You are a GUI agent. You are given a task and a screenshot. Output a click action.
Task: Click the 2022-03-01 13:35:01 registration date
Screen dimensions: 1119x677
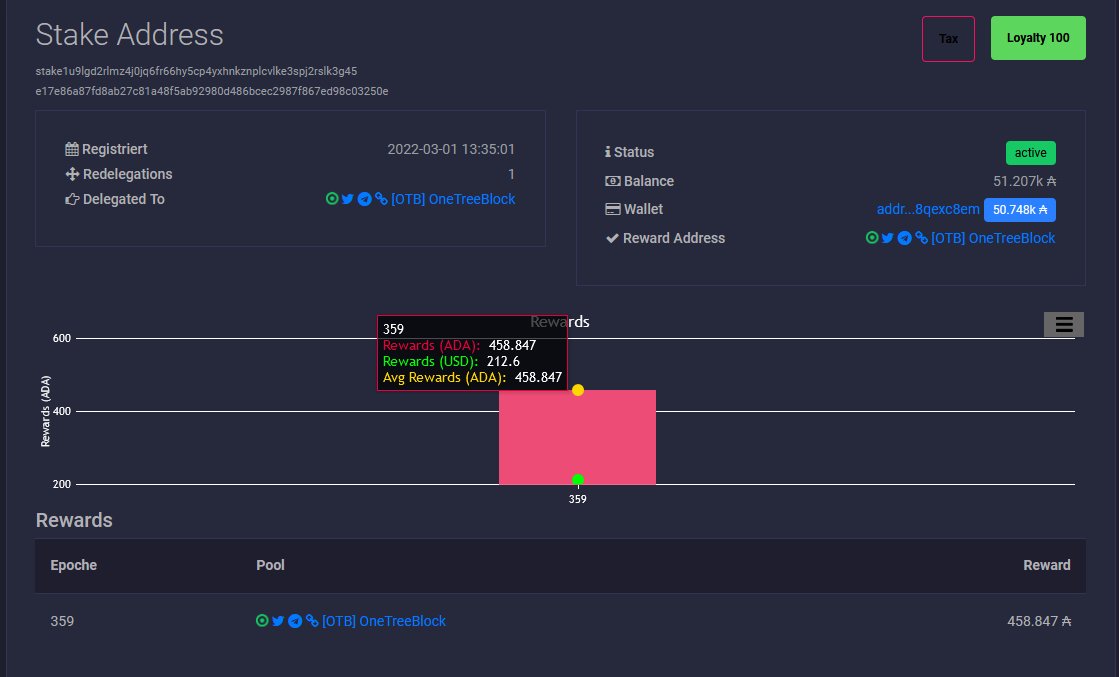[x=451, y=149]
